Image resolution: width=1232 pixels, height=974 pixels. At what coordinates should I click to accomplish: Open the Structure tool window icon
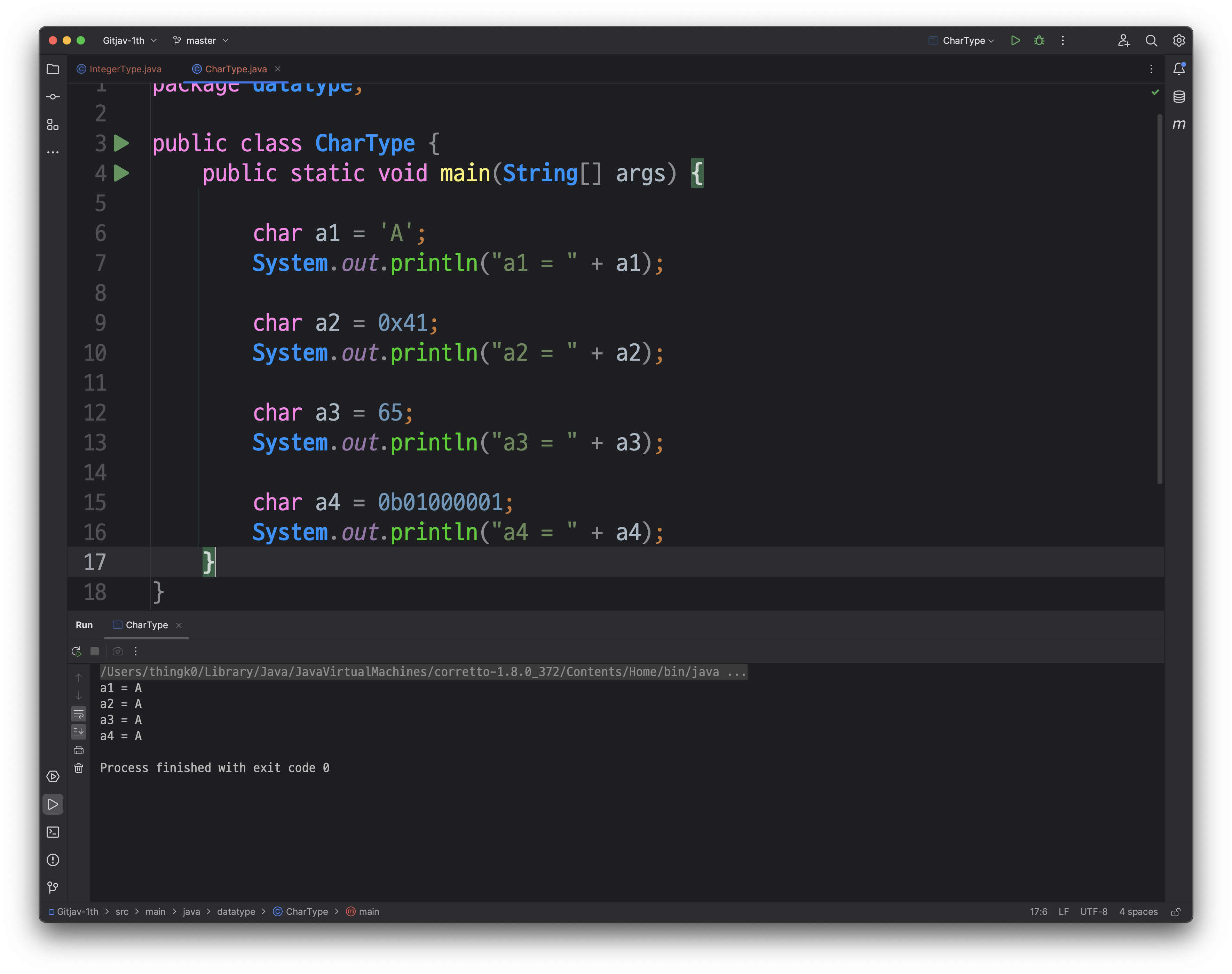point(53,124)
